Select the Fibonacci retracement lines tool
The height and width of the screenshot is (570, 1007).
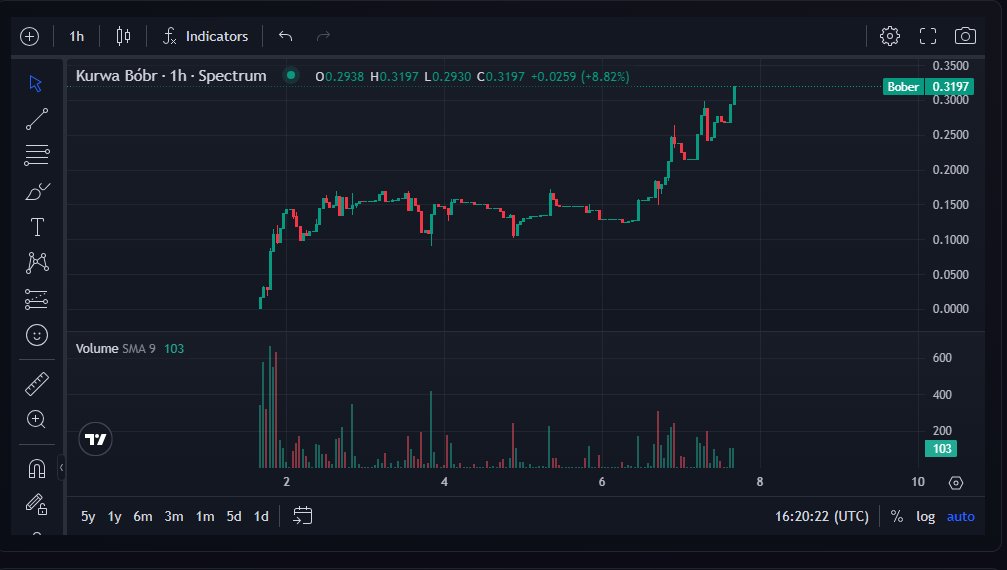point(37,155)
